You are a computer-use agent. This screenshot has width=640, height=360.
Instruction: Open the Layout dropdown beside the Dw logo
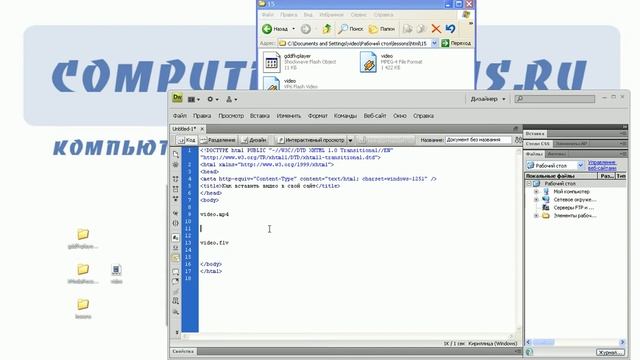click(193, 99)
